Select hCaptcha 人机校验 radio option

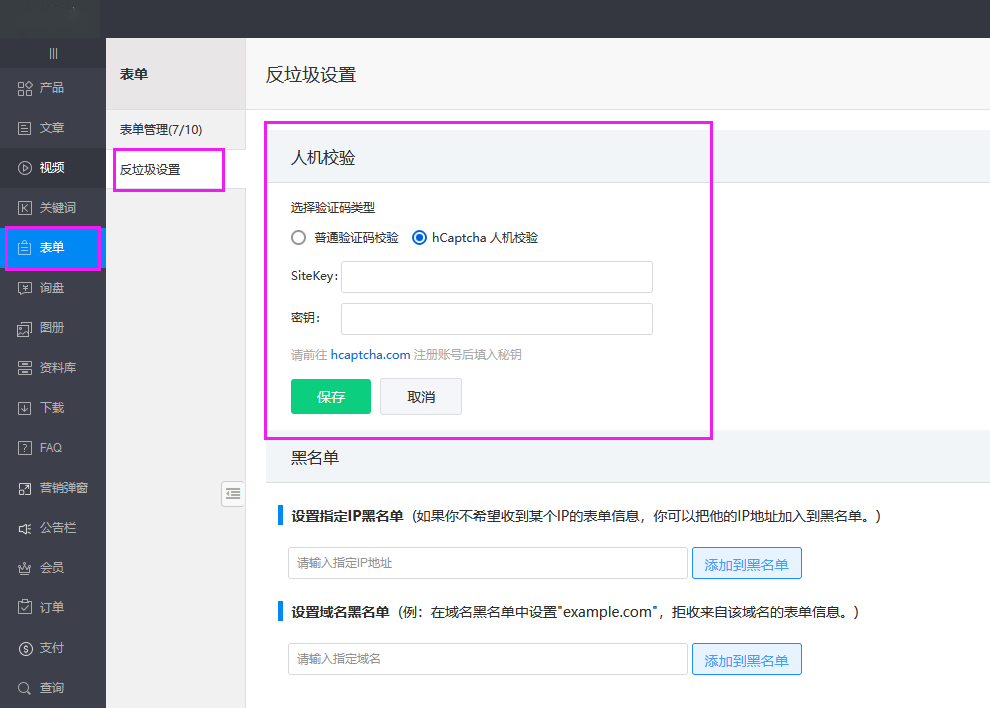click(420, 238)
